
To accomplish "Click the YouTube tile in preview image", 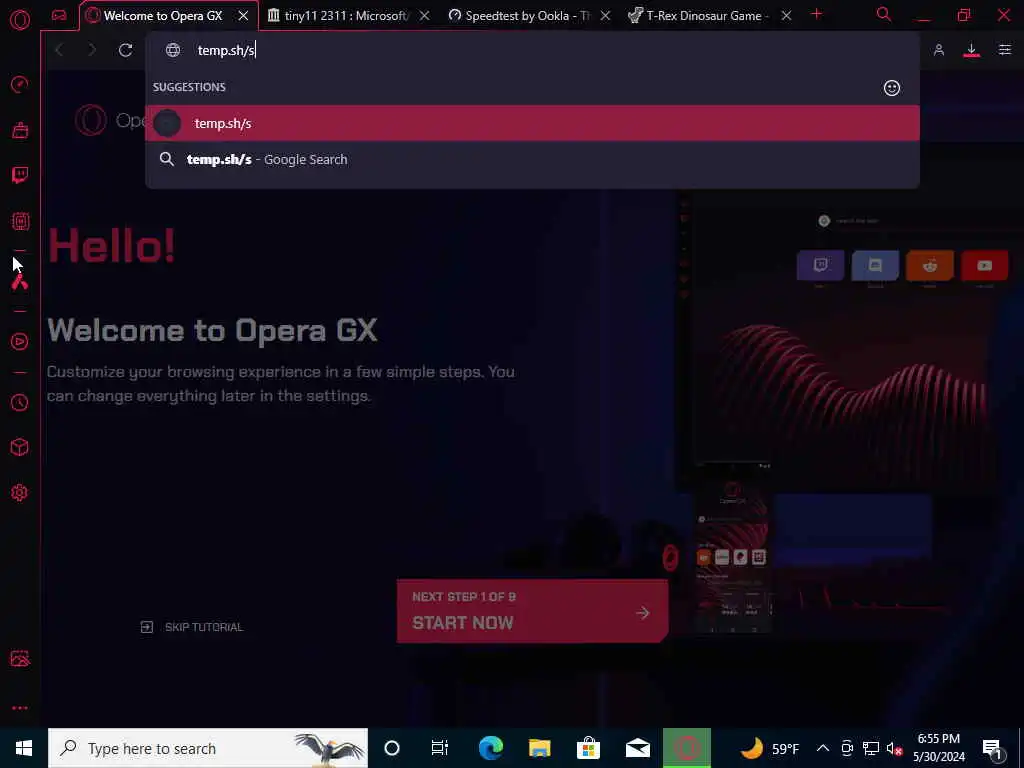I will (x=984, y=265).
